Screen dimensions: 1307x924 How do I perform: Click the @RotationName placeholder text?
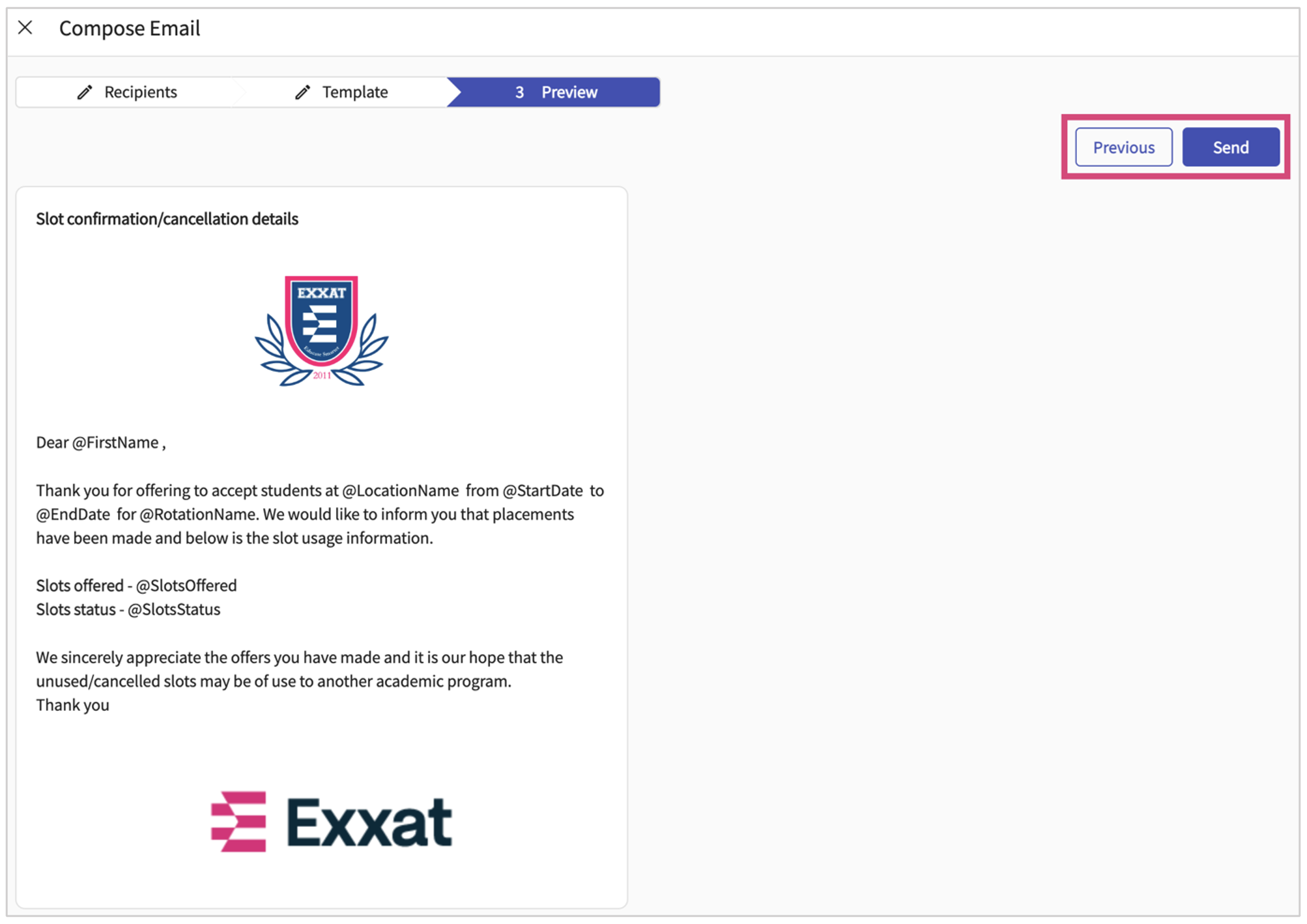(199, 515)
